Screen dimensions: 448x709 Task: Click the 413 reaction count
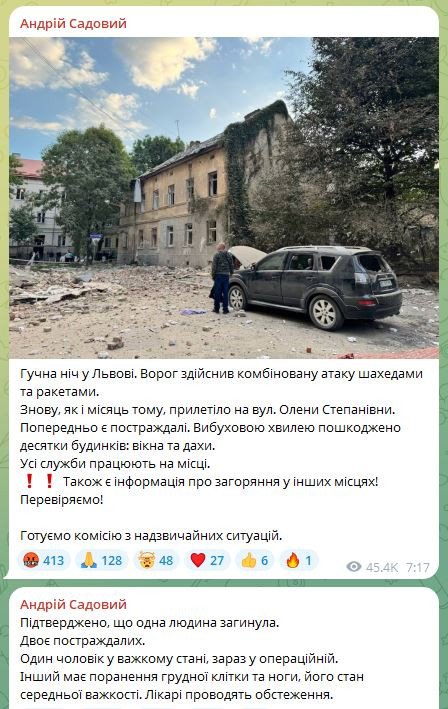point(53,561)
